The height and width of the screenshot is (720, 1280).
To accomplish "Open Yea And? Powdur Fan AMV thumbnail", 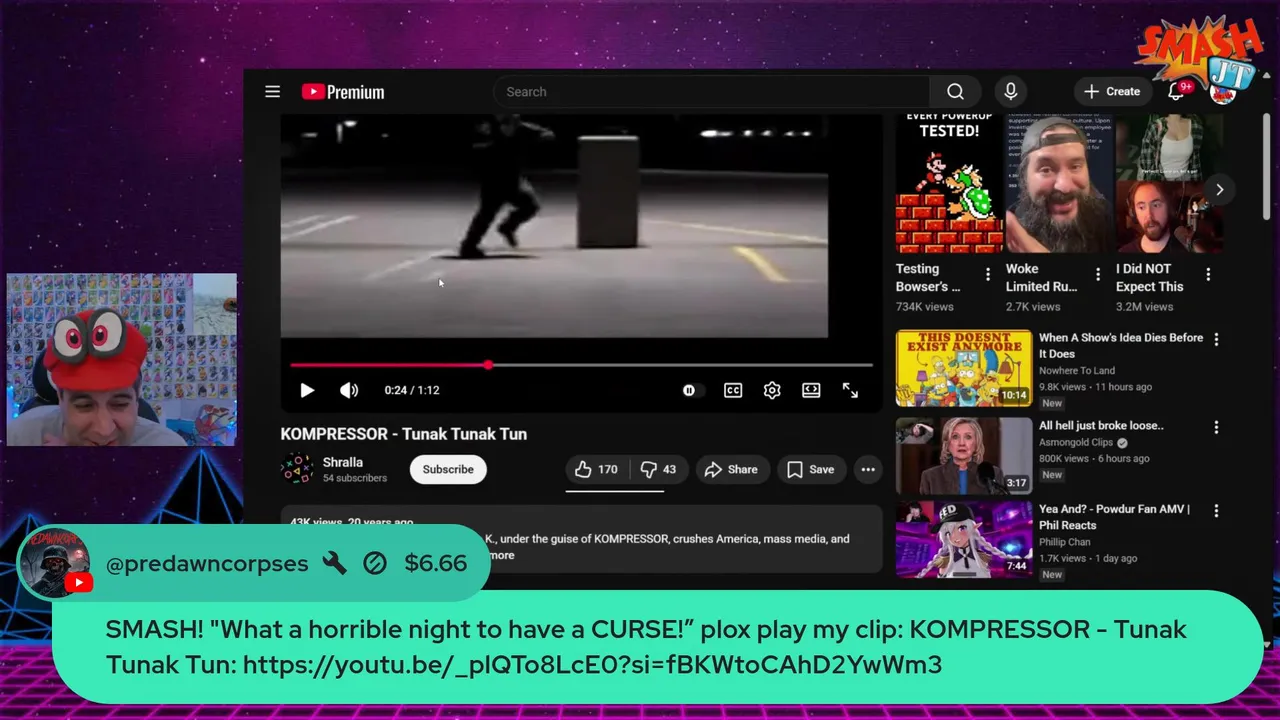I will tap(964, 540).
